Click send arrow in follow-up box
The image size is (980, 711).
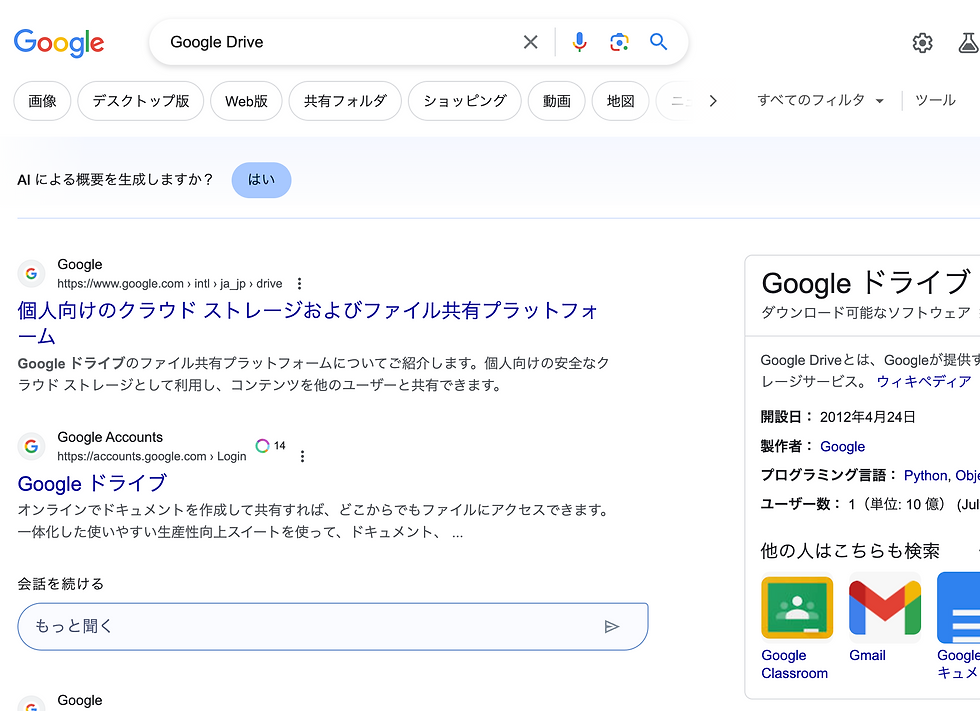pyautogui.click(x=612, y=627)
